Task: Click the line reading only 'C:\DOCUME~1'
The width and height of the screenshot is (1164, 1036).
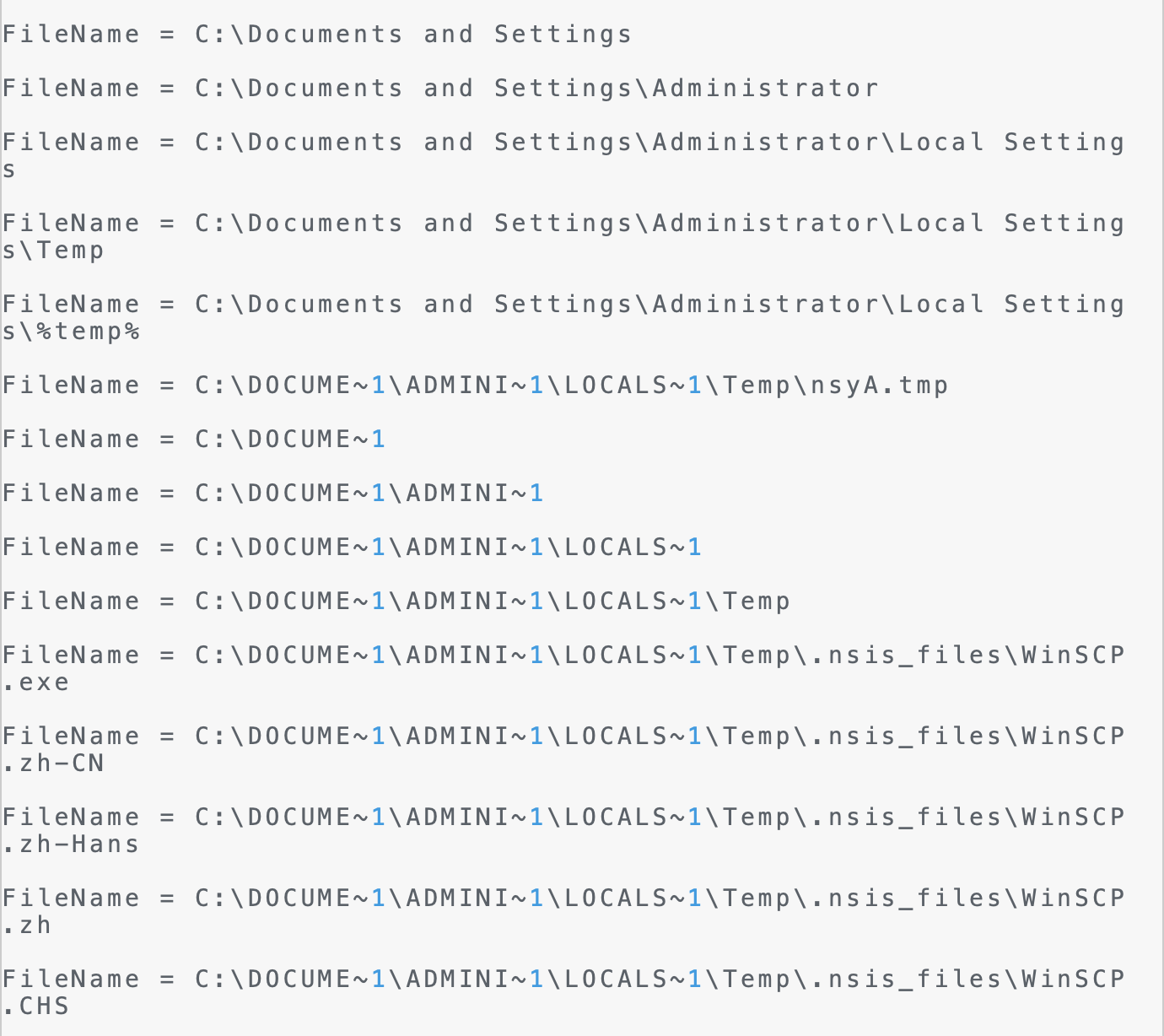Action: click(194, 440)
